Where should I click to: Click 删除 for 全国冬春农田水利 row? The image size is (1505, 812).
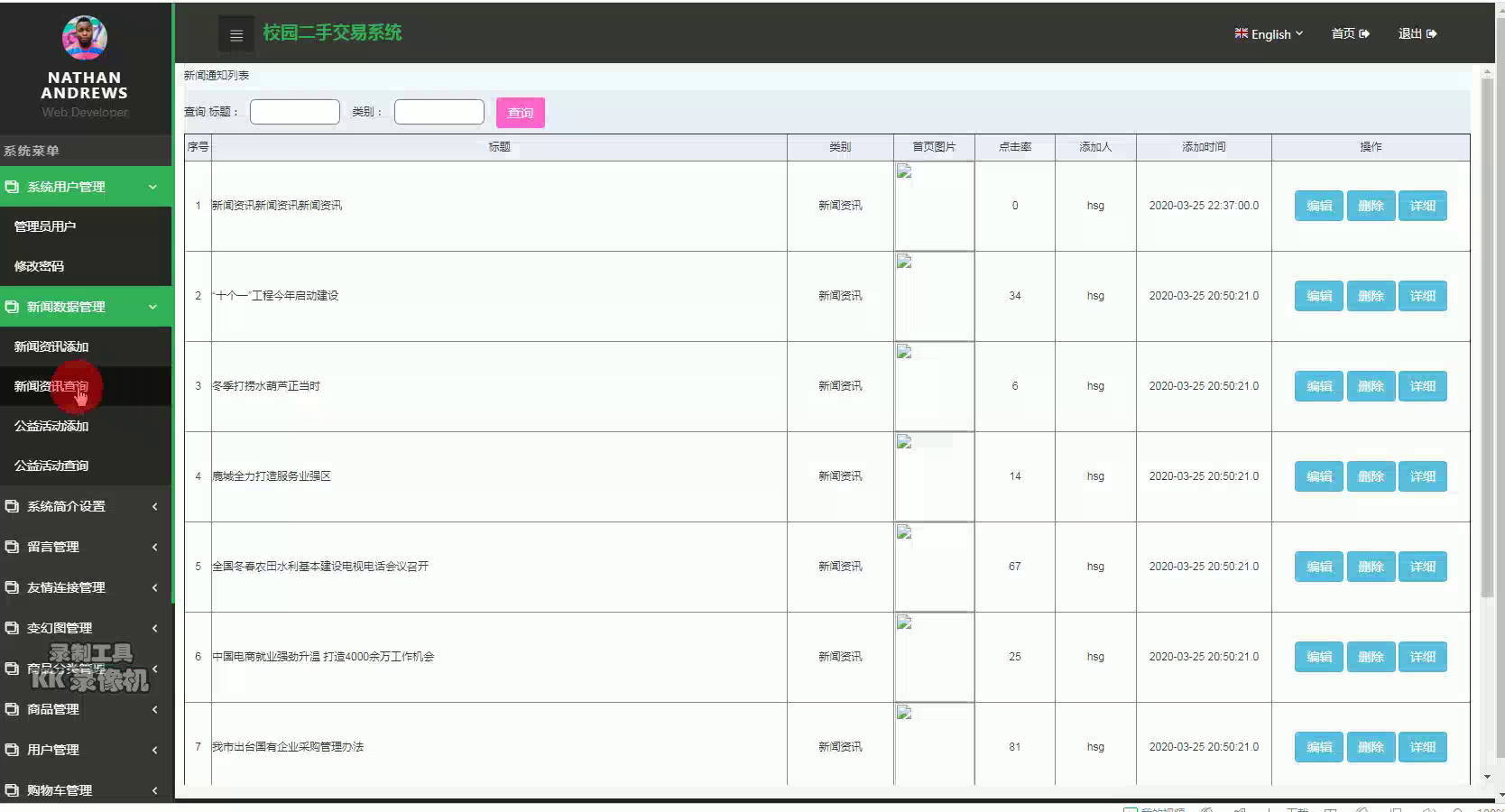(1371, 567)
